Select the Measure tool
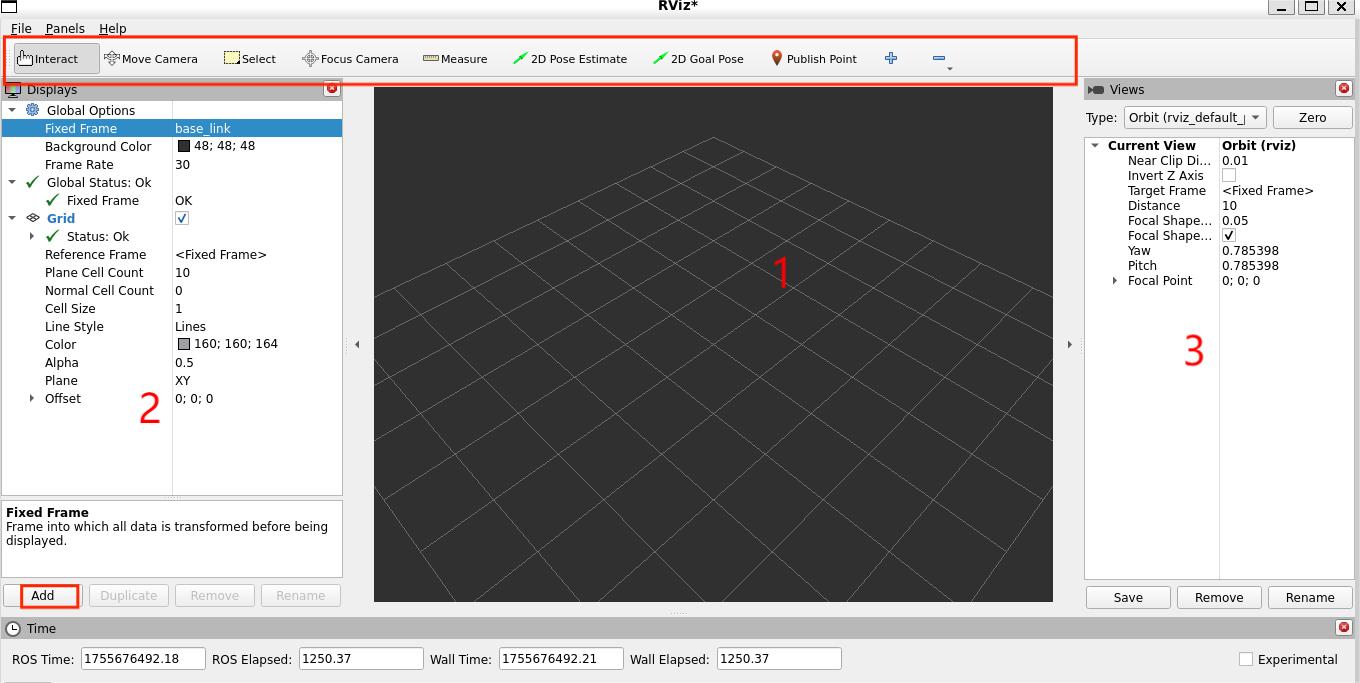The width and height of the screenshot is (1360, 683). (x=455, y=58)
